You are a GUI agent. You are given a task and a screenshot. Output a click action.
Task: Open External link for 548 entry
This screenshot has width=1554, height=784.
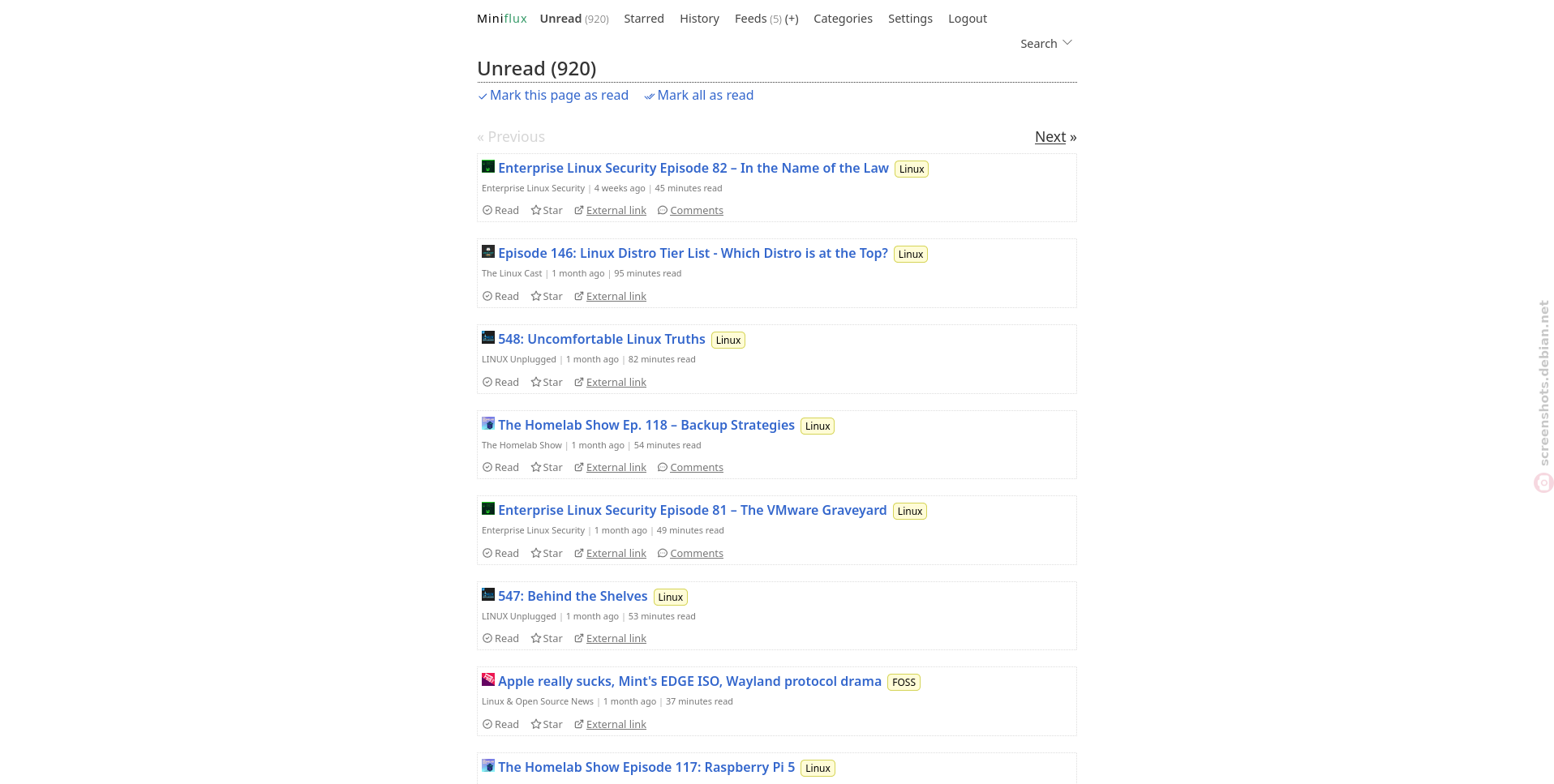pyautogui.click(x=611, y=383)
